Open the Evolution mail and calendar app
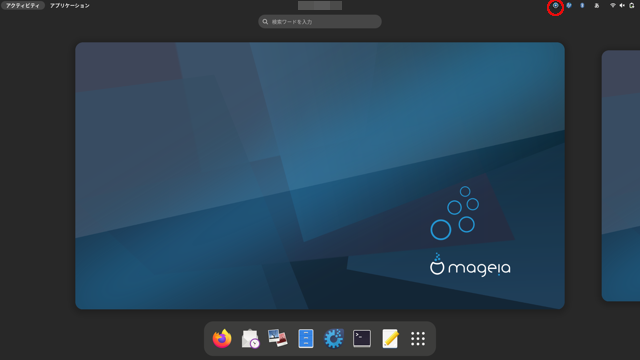Viewport: 640px width, 360px height. (250, 338)
